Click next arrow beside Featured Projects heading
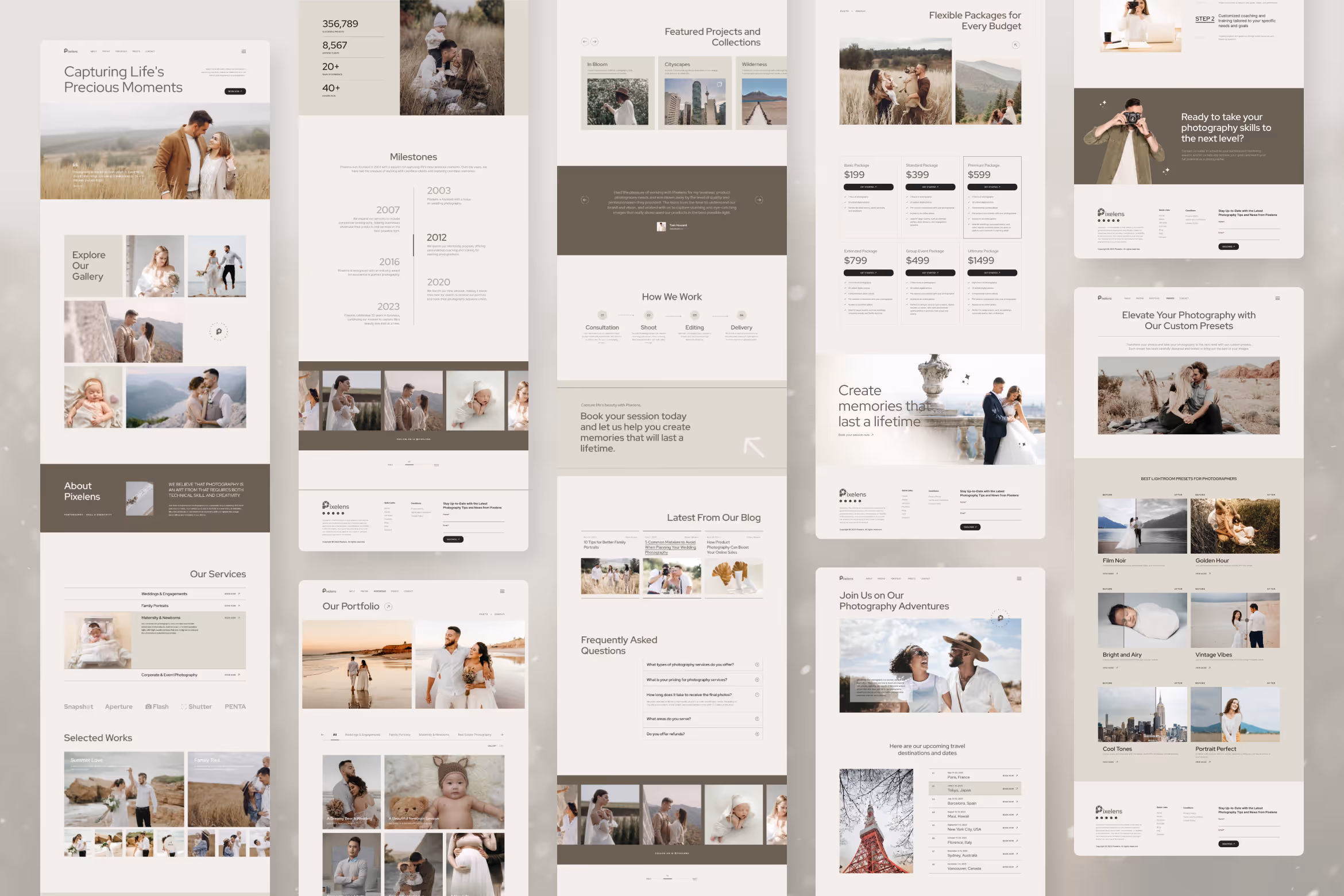Screen dimensions: 1344x896 [594, 41]
